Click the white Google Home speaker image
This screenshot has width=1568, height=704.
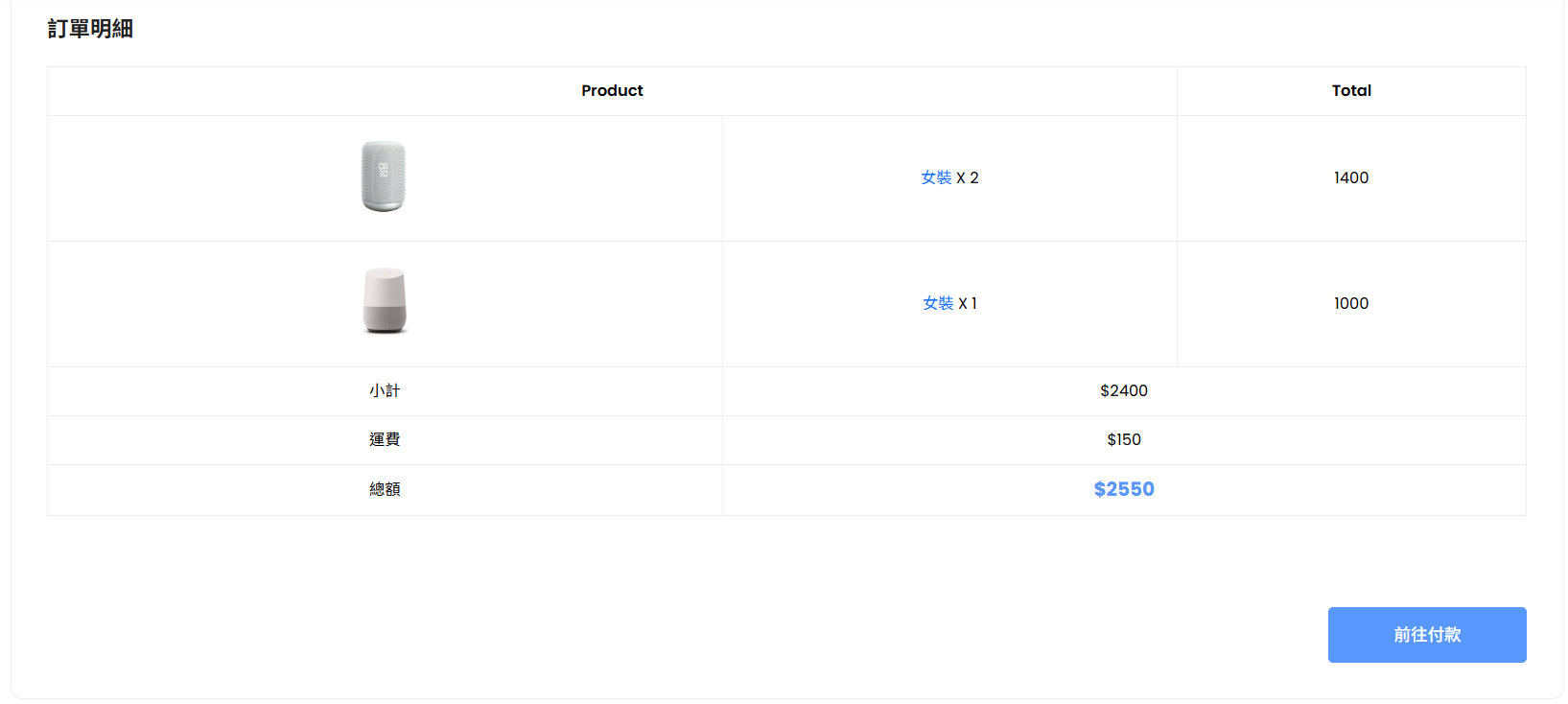point(385,301)
